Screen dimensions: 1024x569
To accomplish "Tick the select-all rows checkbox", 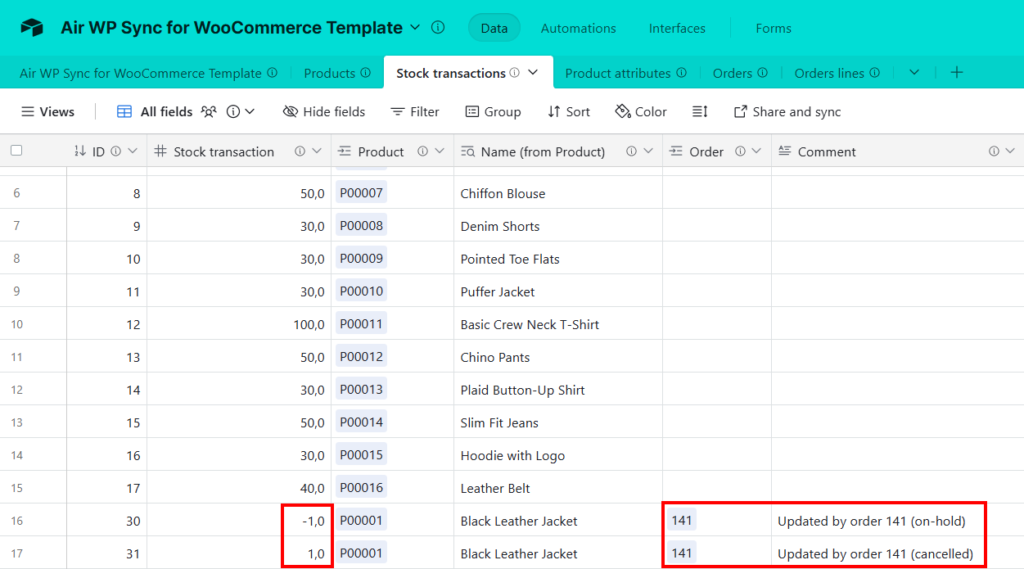I will (16, 151).
